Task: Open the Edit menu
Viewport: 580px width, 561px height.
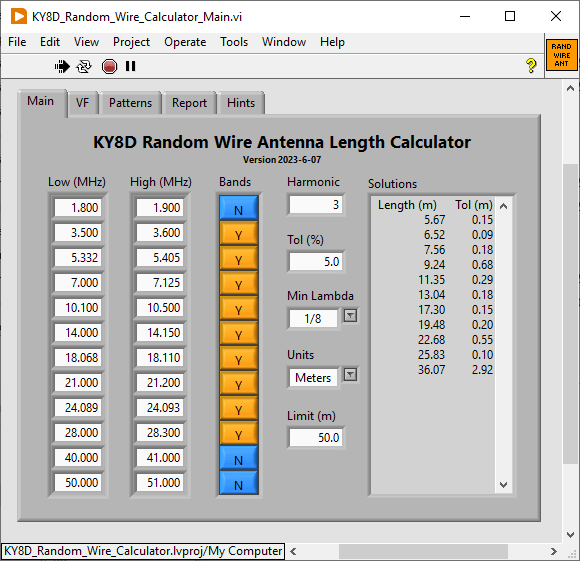Action: [50, 42]
